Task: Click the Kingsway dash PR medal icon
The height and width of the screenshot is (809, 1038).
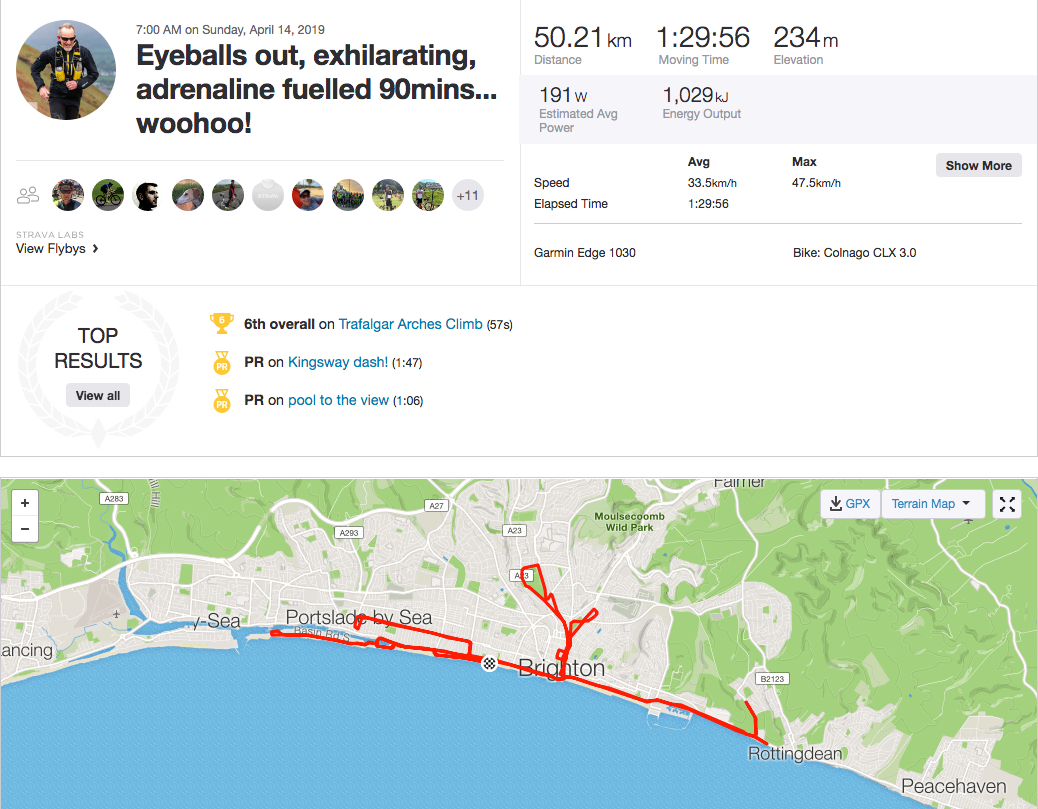Action: coord(221,363)
